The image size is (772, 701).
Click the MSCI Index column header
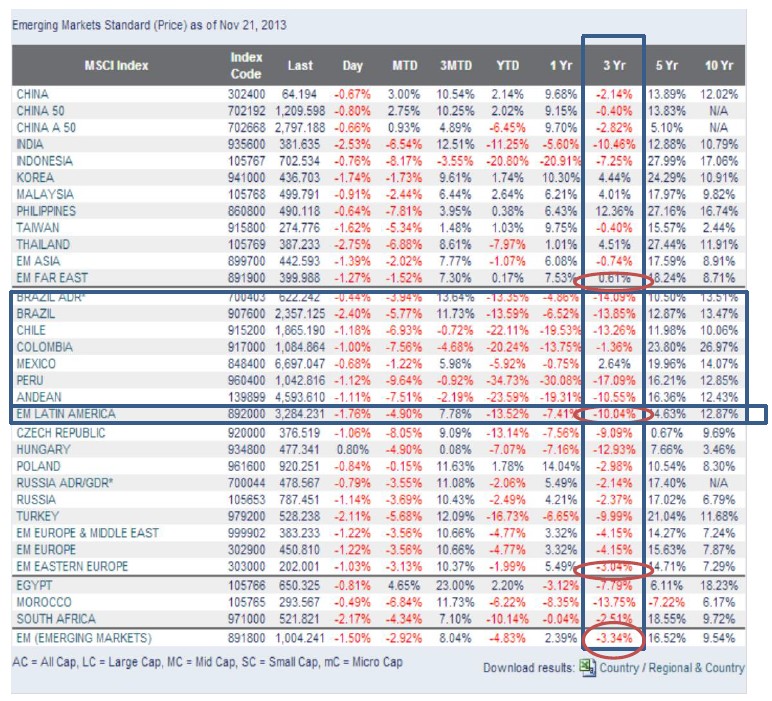tap(116, 65)
